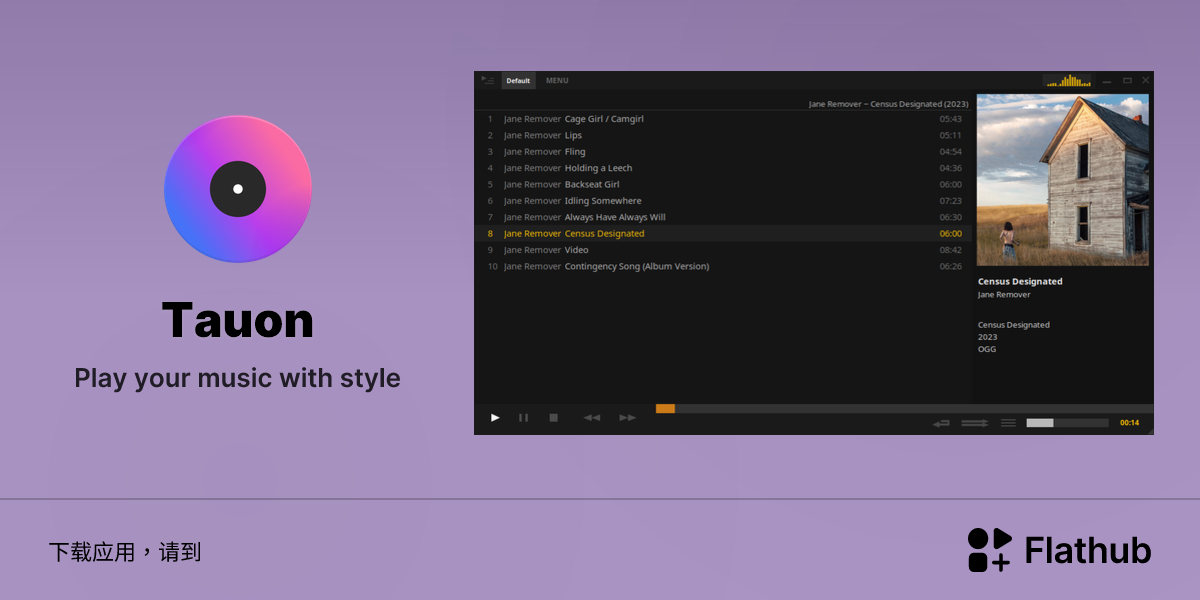This screenshot has height=600, width=1200.
Task: Click the Flathub logo
Action: pyautogui.click(x=1059, y=550)
